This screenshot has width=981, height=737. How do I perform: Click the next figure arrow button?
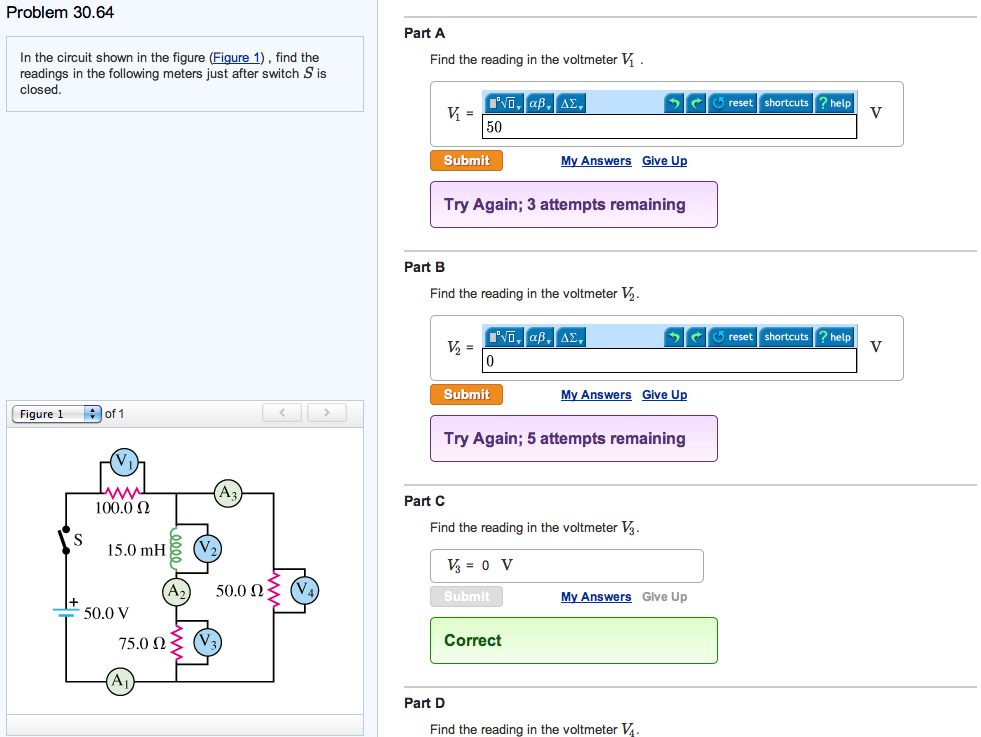click(326, 413)
